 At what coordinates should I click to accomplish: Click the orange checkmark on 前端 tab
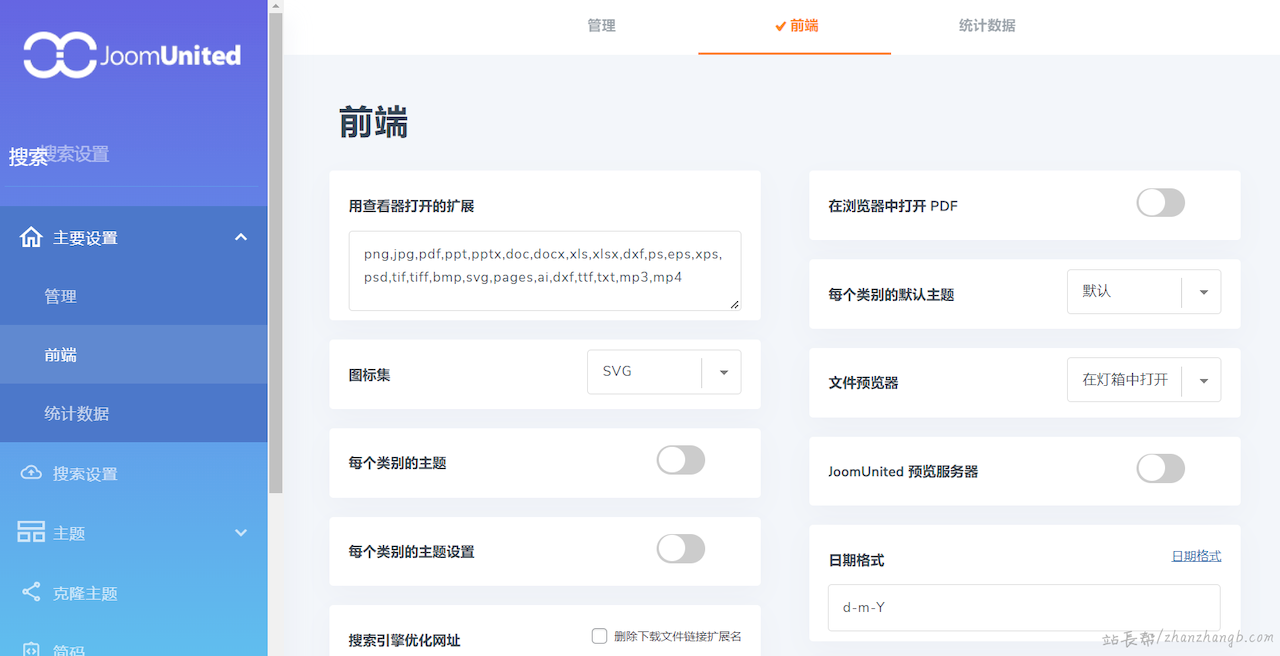(x=780, y=26)
